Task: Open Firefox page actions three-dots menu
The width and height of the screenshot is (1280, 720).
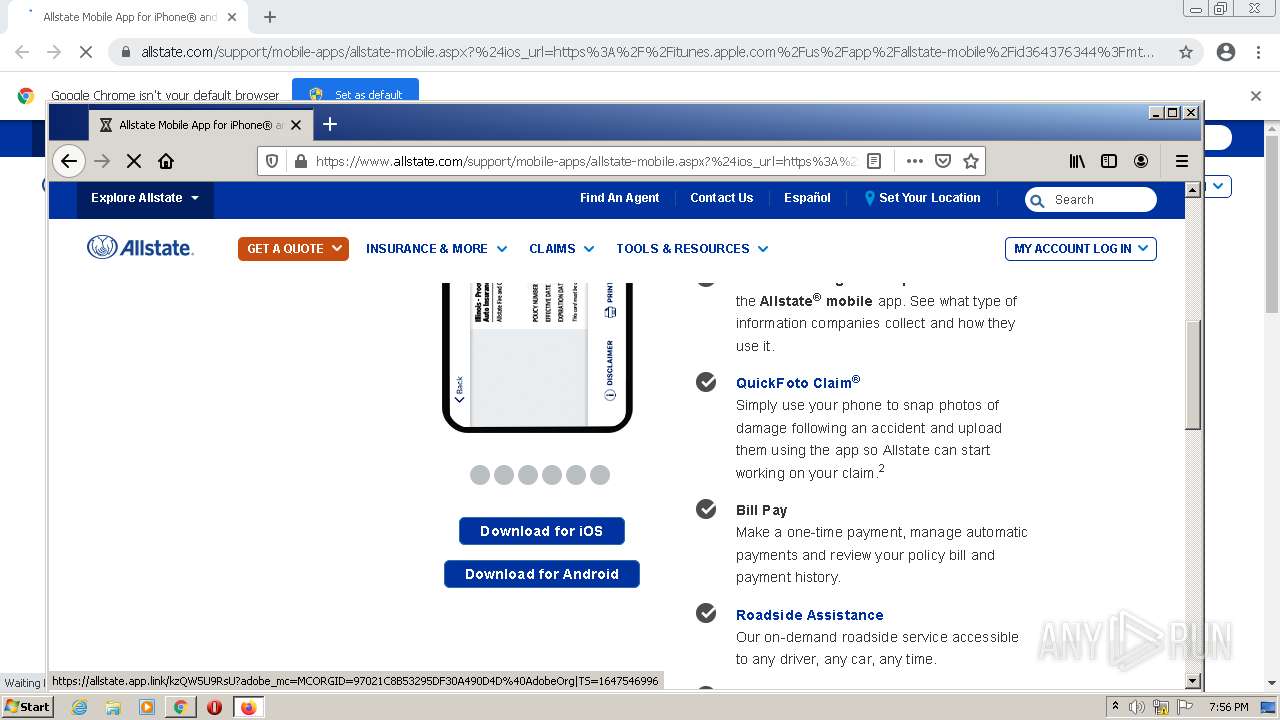Action: coord(914,161)
